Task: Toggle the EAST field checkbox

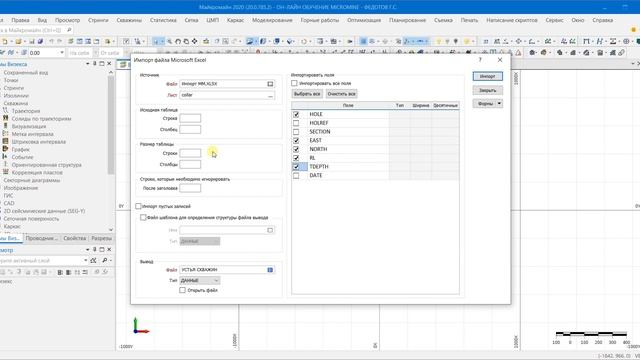Action: click(x=296, y=140)
